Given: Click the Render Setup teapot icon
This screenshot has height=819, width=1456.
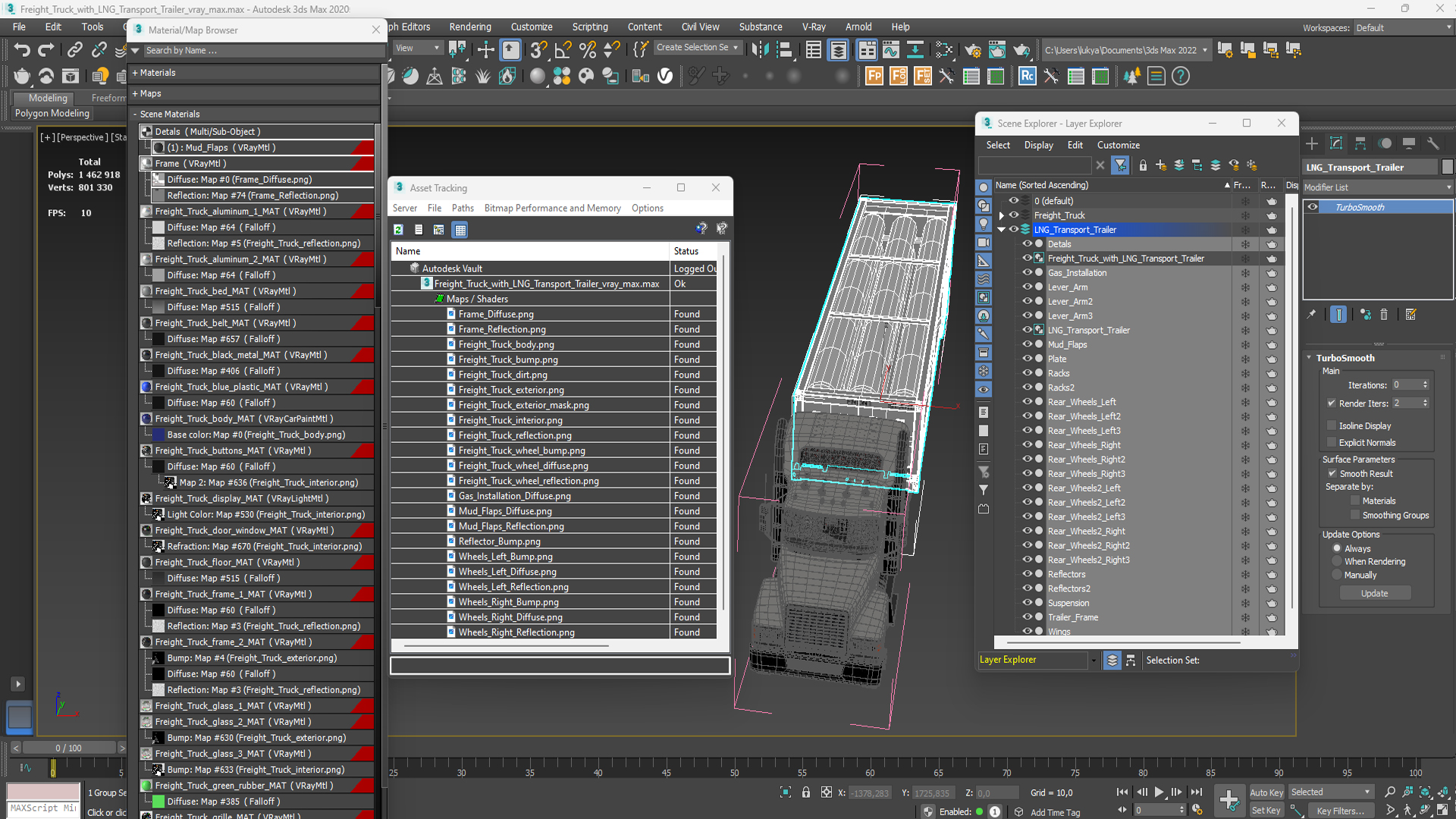Looking at the screenshot, I should [972, 50].
